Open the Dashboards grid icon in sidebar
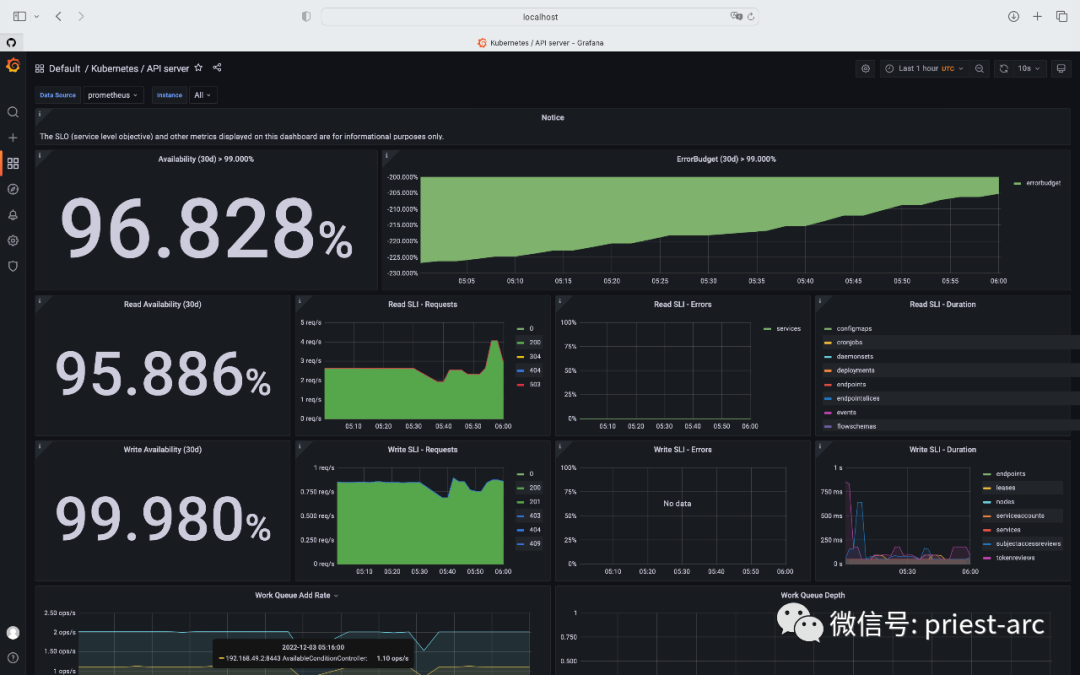 click(x=12, y=163)
